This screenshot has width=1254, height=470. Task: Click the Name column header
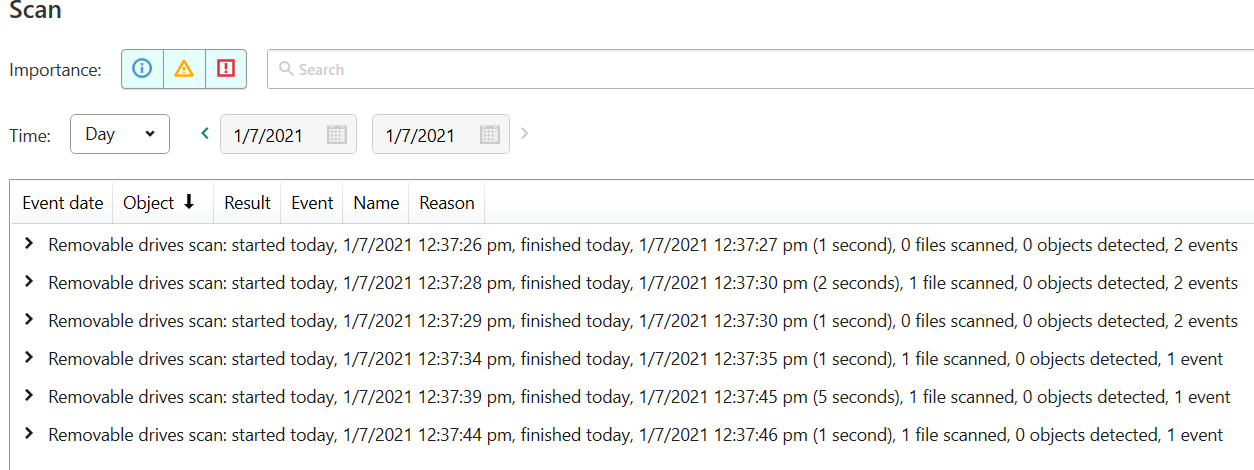click(x=376, y=203)
